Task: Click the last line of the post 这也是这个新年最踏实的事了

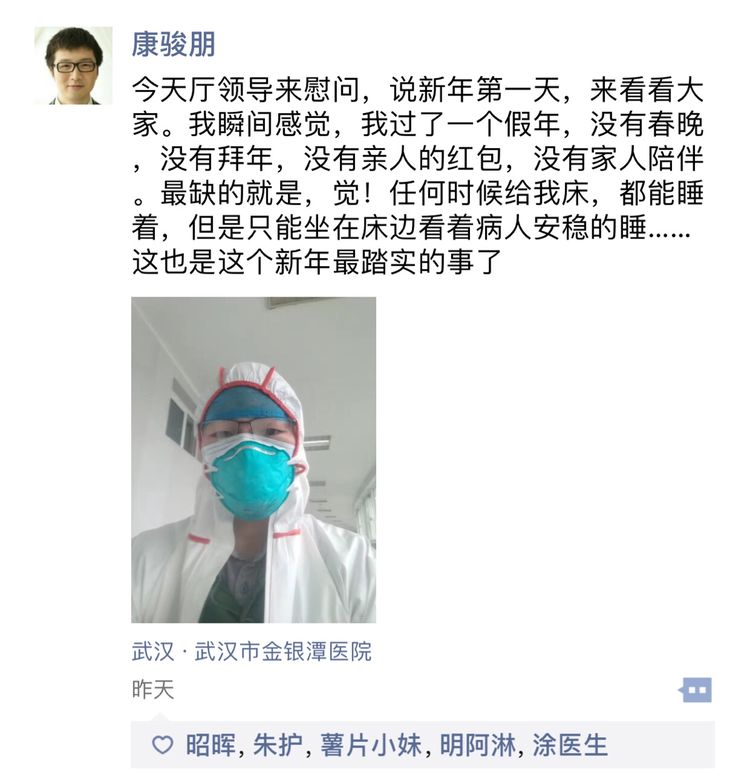Action: pos(317,261)
